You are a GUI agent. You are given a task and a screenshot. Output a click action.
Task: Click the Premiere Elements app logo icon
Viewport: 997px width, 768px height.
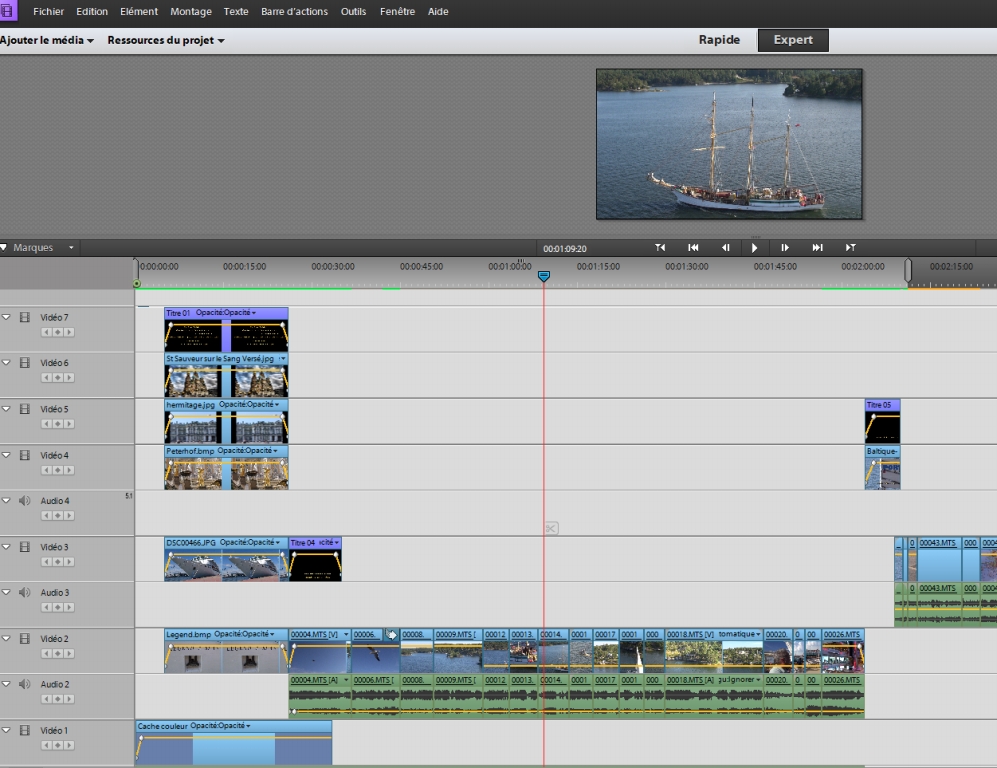(9, 12)
